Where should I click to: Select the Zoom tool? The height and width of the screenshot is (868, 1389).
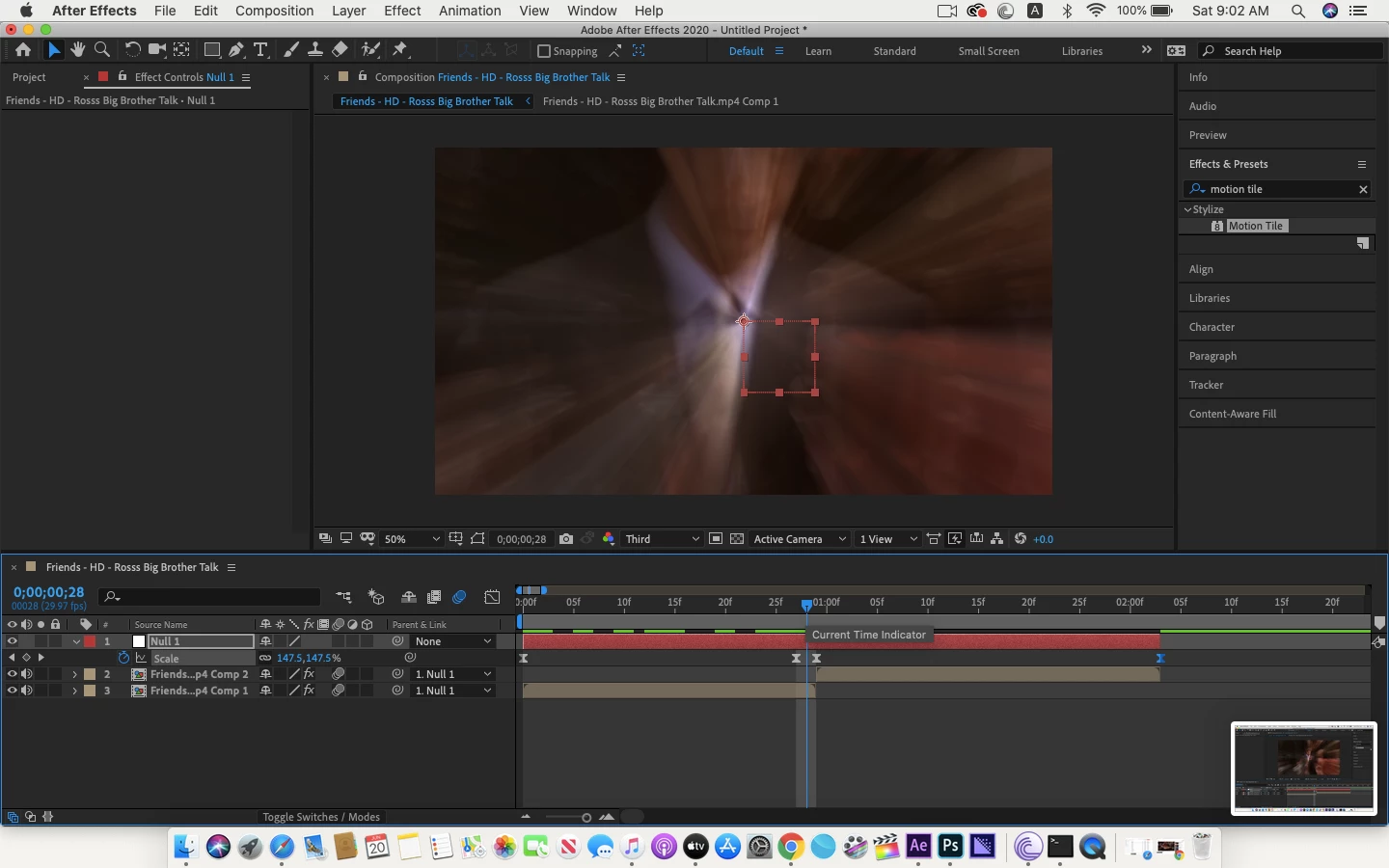click(x=101, y=50)
